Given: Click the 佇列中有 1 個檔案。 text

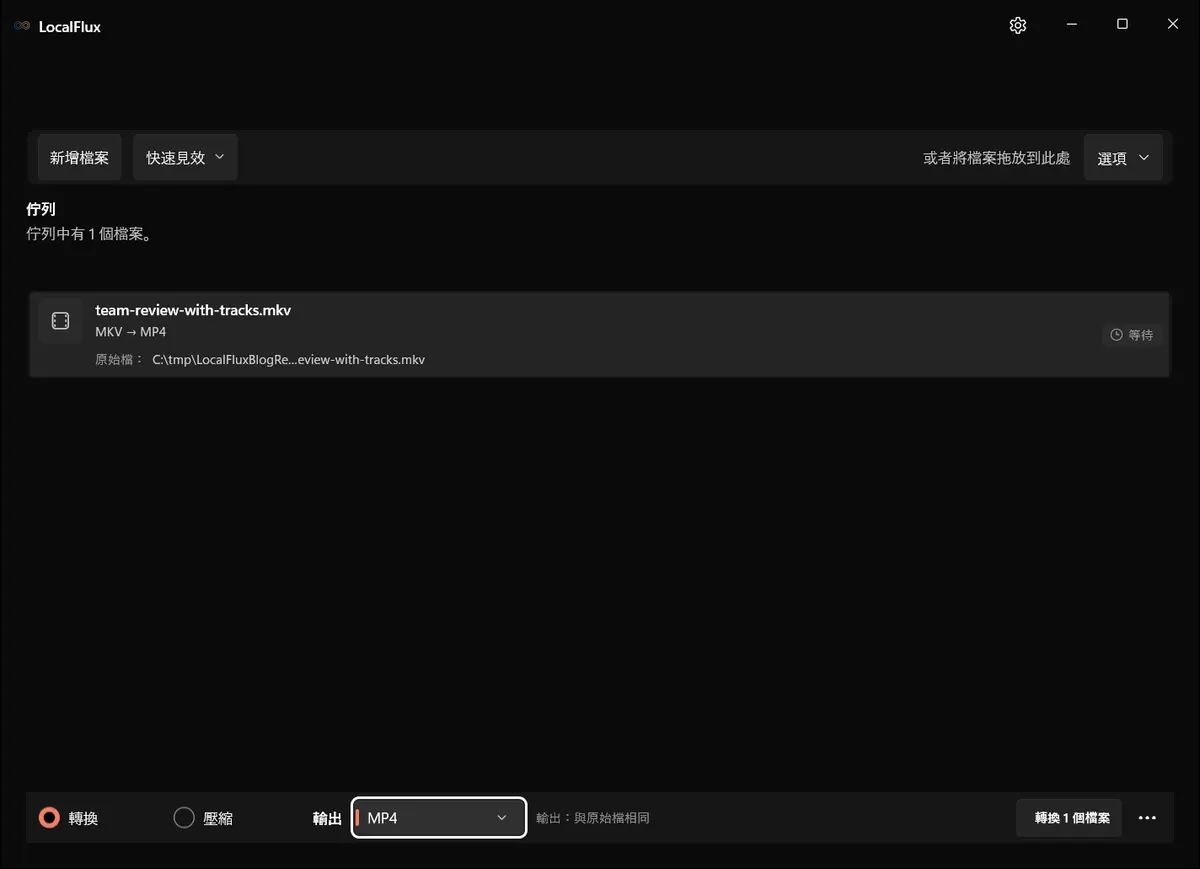Looking at the screenshot, I should tap(89, 234).
